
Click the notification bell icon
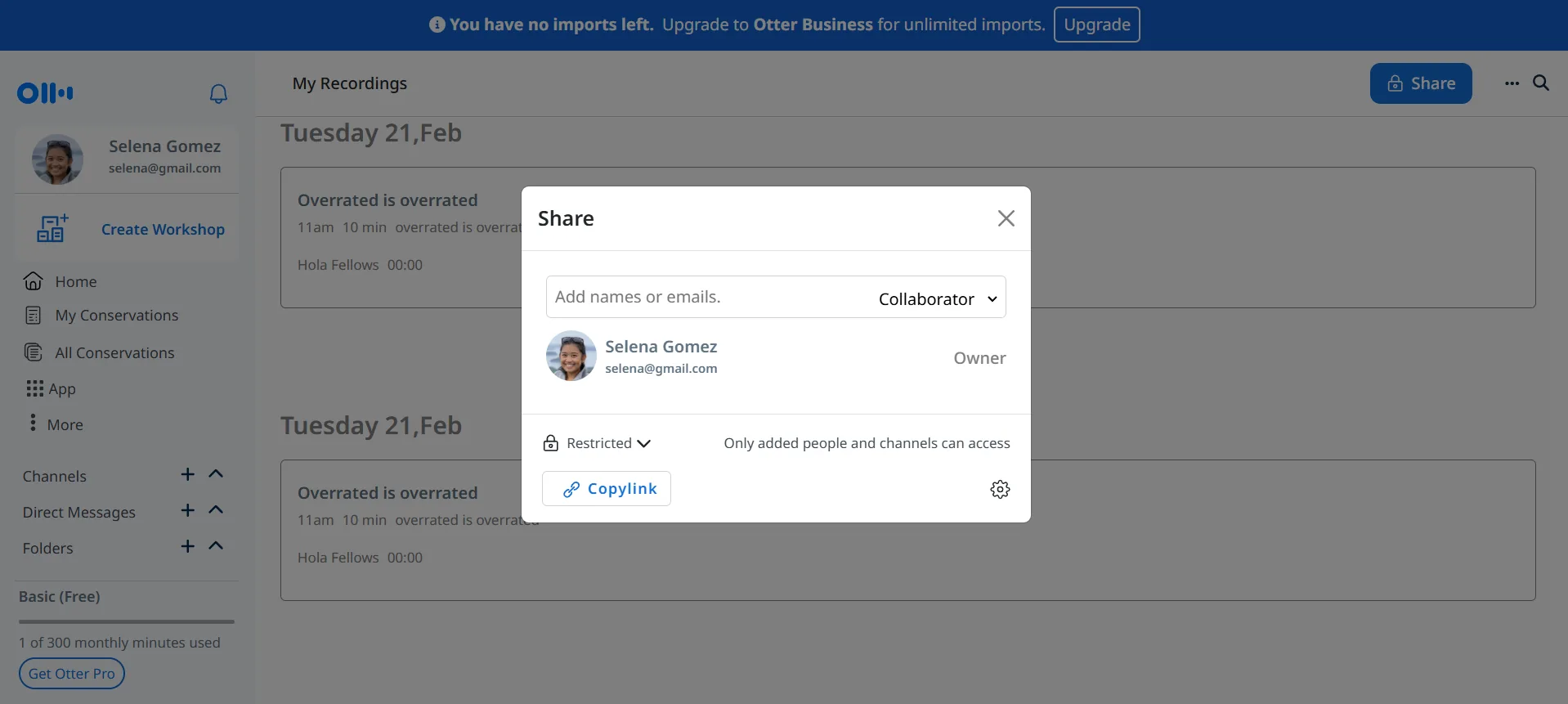click(218, 94)
